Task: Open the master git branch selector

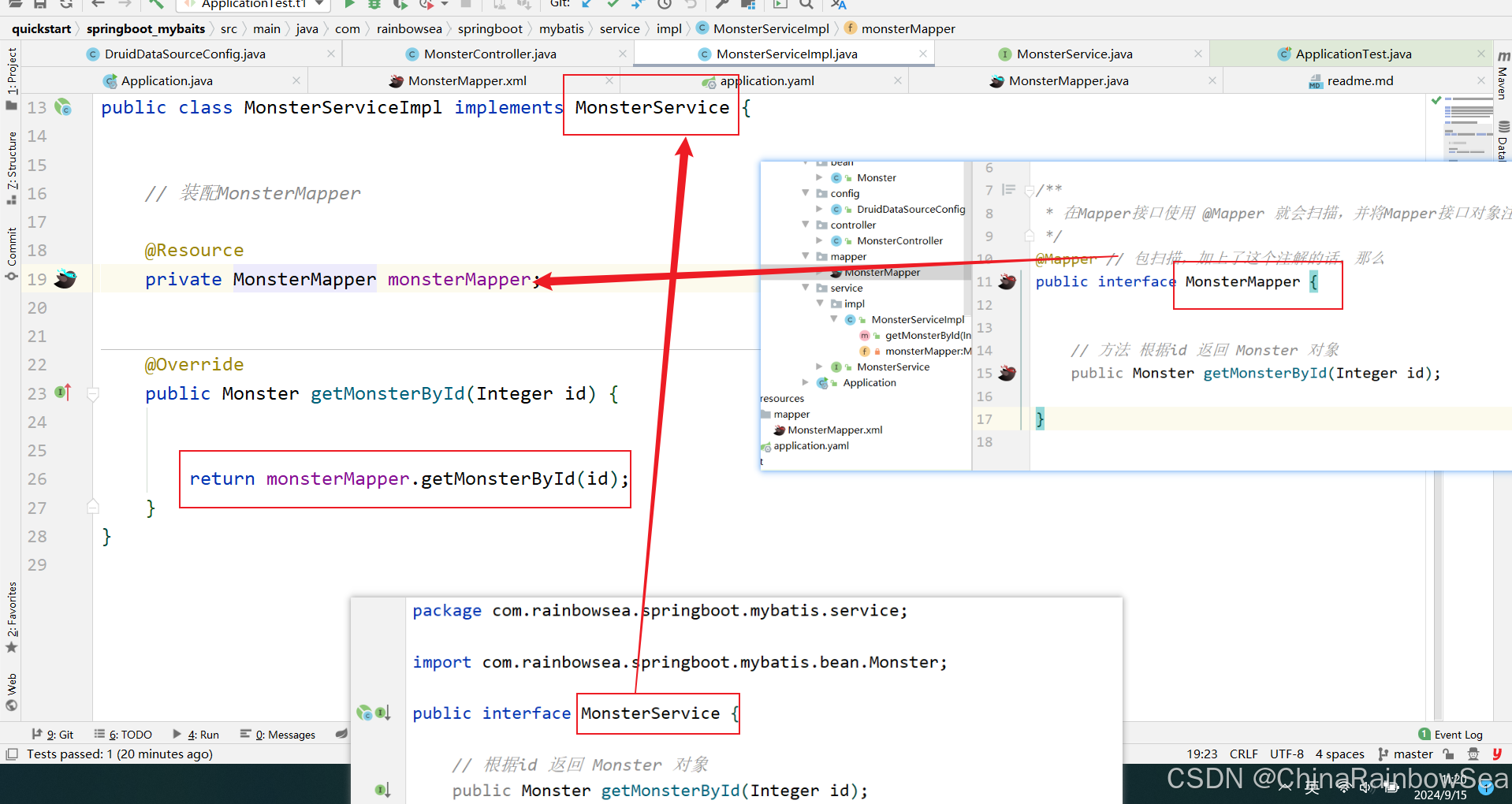Action: (x=1406, y=754)
